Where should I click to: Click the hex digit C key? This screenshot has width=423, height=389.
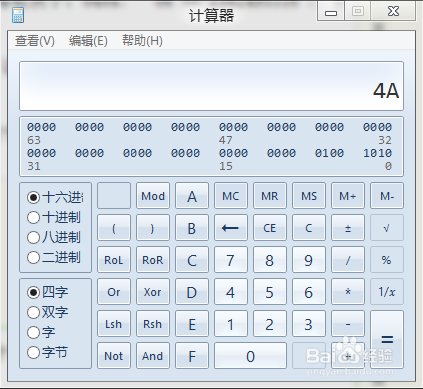pos(192,260)
